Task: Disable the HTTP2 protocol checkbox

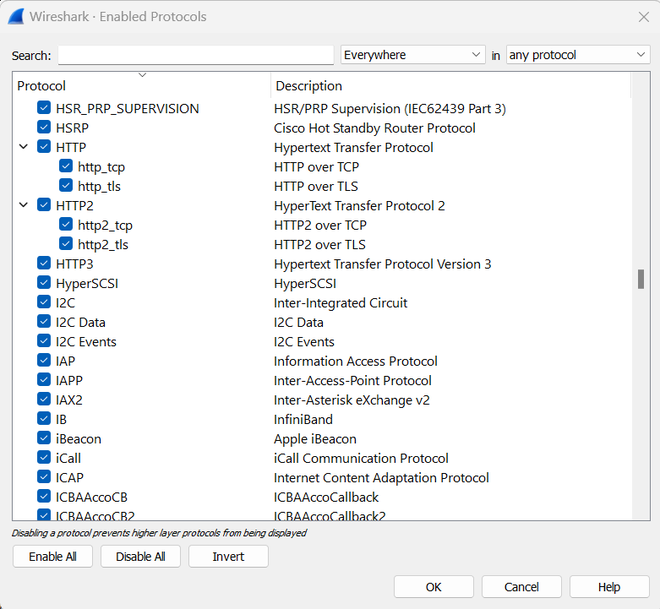Action: (44, 205)
